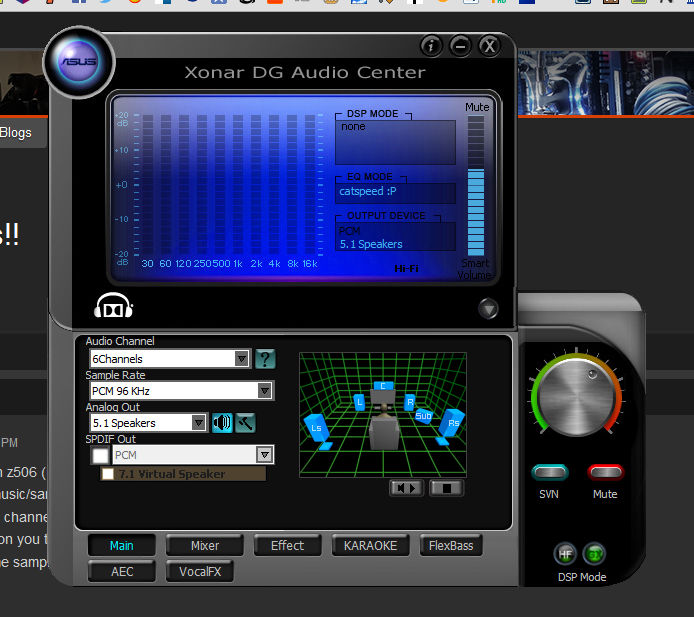Minimize the Xonar DG Audio Center

click(460, 46)
